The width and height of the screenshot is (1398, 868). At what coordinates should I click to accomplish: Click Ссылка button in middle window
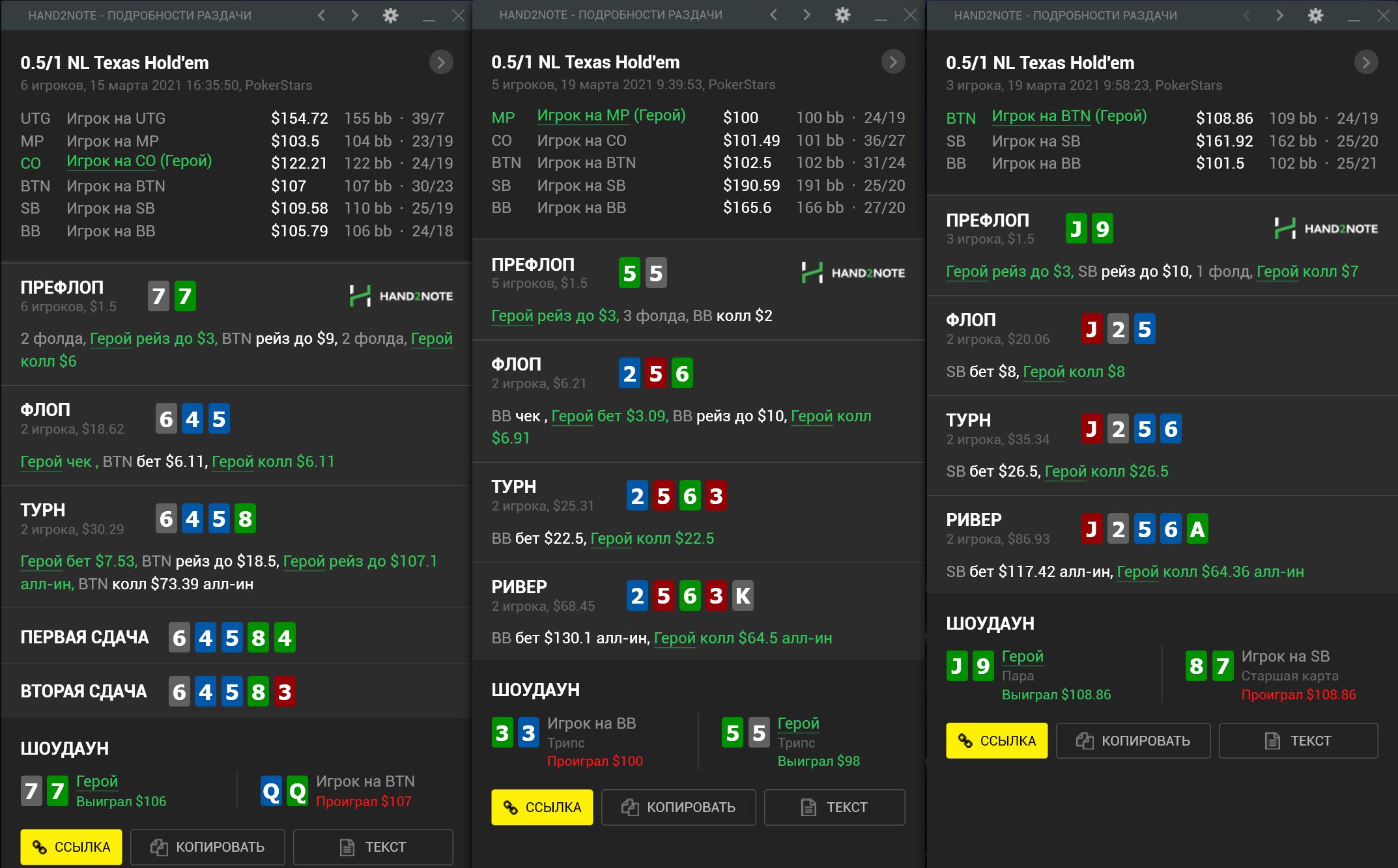(x=542, y=807)
